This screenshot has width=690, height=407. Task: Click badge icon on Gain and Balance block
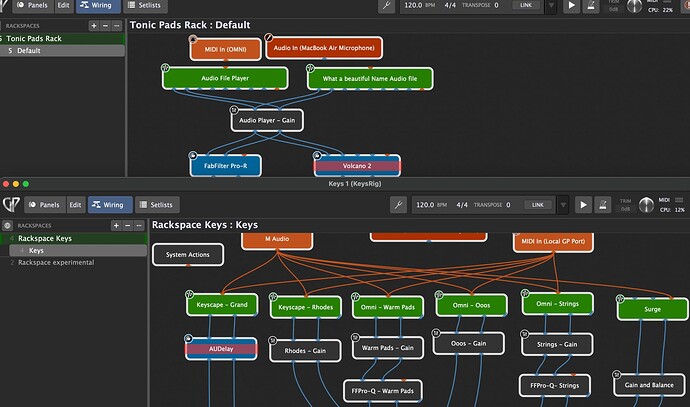[x=617, y=374]
